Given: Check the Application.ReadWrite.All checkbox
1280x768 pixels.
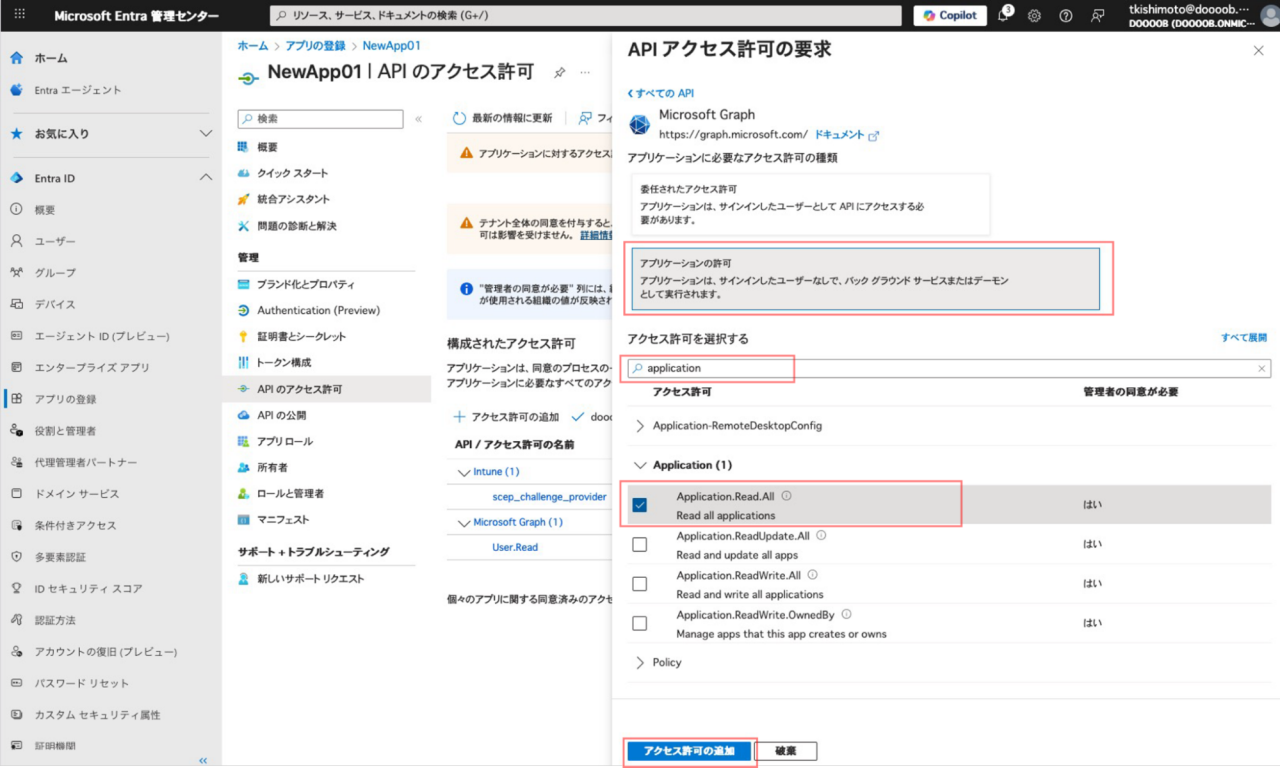Looking at the screenshot, I should pyautogui.click(x=640, y=584).
